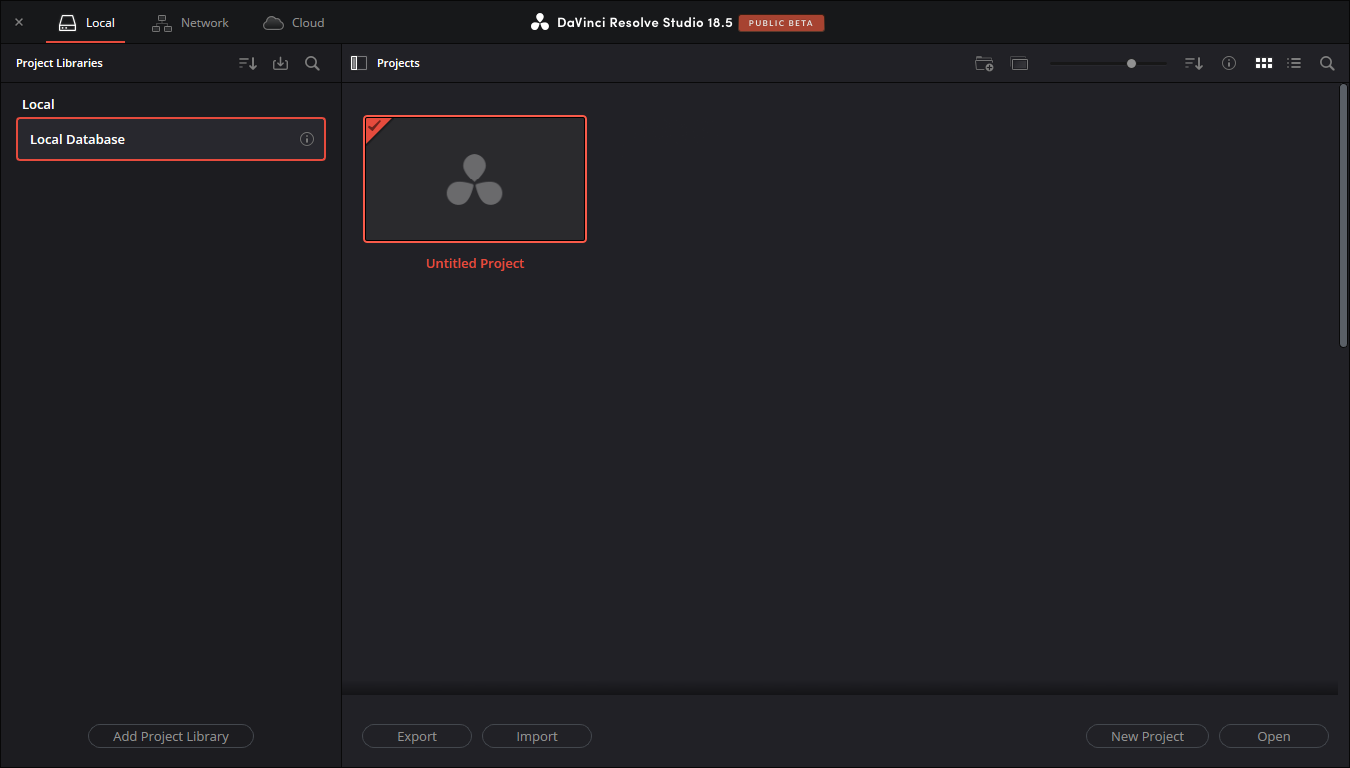Click the Untitled Project name label
The height and width of the screenshot is (768, 1350).
475,264
